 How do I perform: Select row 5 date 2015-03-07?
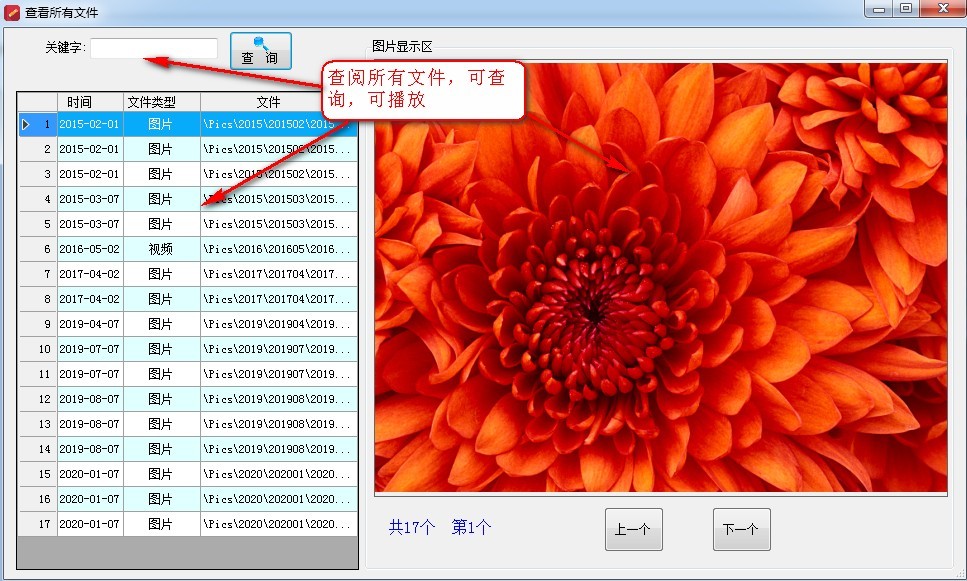tap(90, 224)
